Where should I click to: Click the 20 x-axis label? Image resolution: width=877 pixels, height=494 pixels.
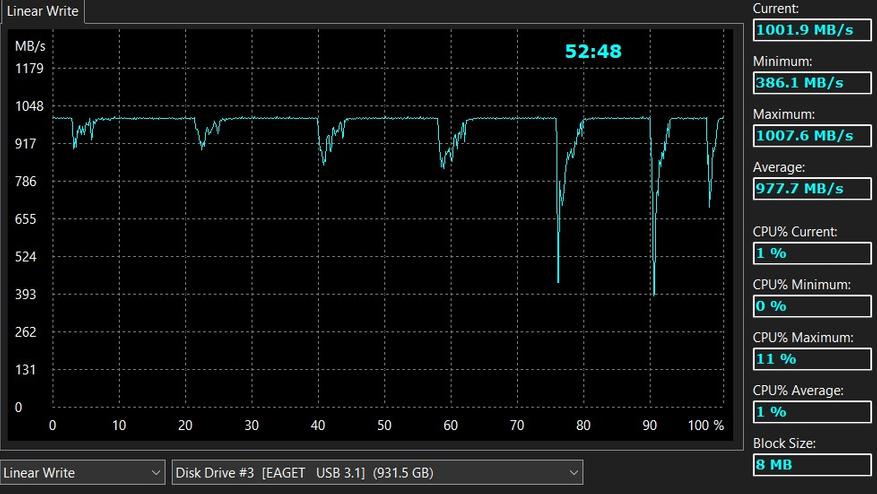(x=185, y=425)
